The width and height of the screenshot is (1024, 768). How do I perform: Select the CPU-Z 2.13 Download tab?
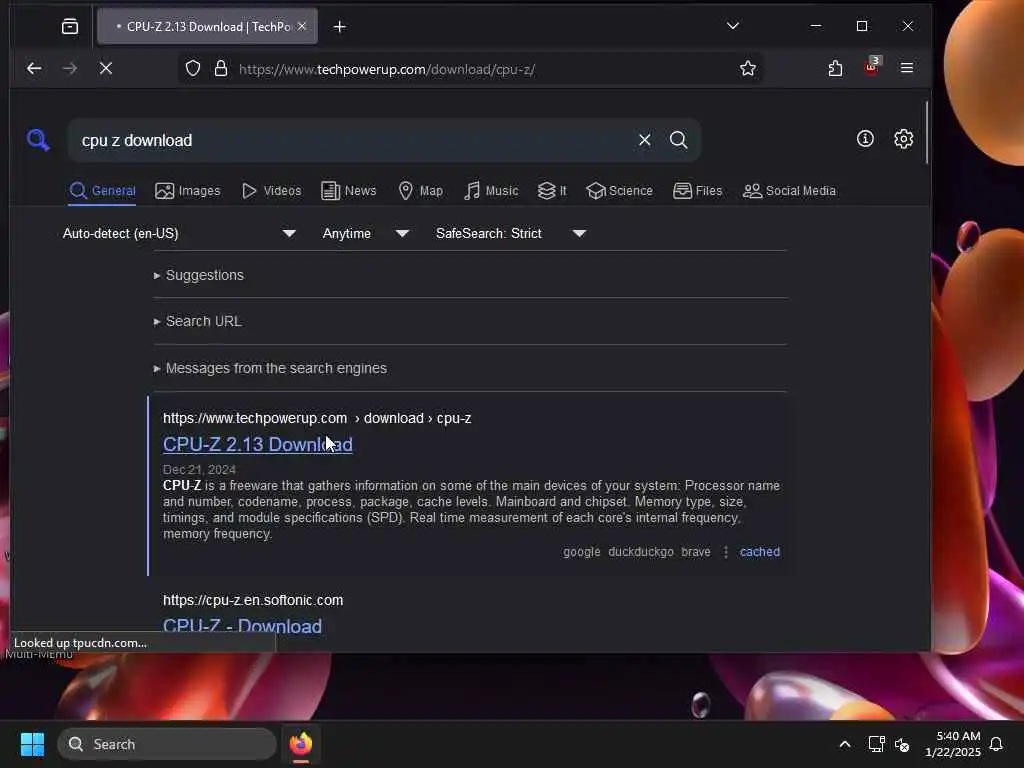tap(207, 27)
